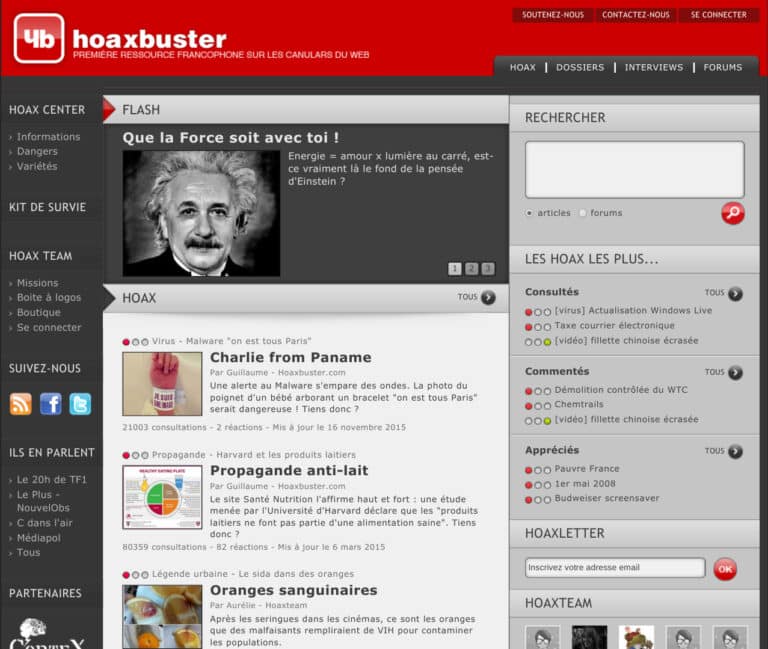Open Chemtrails link
The width and height of the screenshot is (768, 649).
578,405
